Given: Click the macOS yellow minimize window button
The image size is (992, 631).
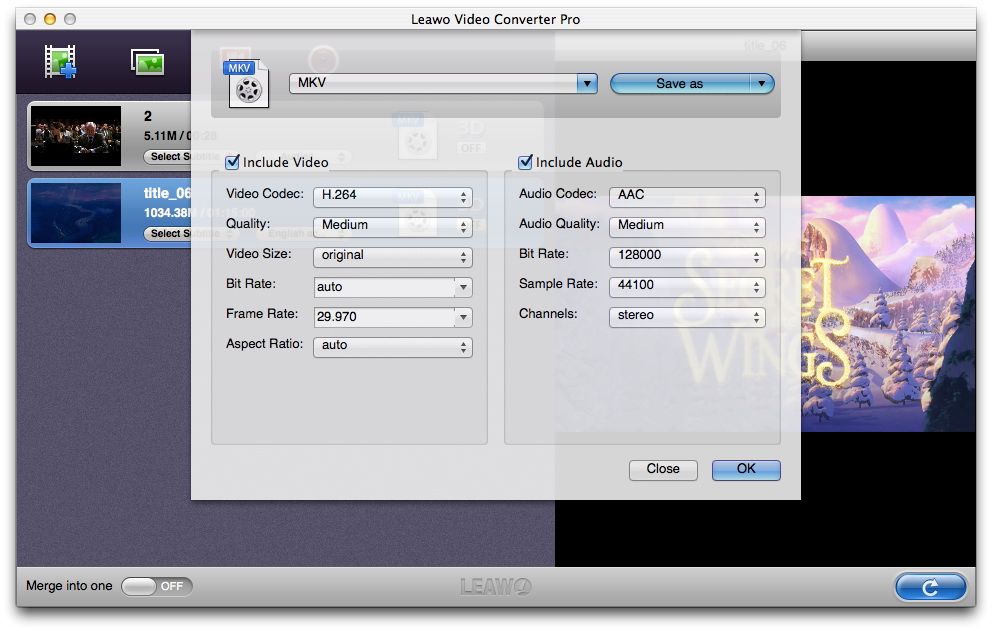Looking at the screenshot, I should click(50, 19).
